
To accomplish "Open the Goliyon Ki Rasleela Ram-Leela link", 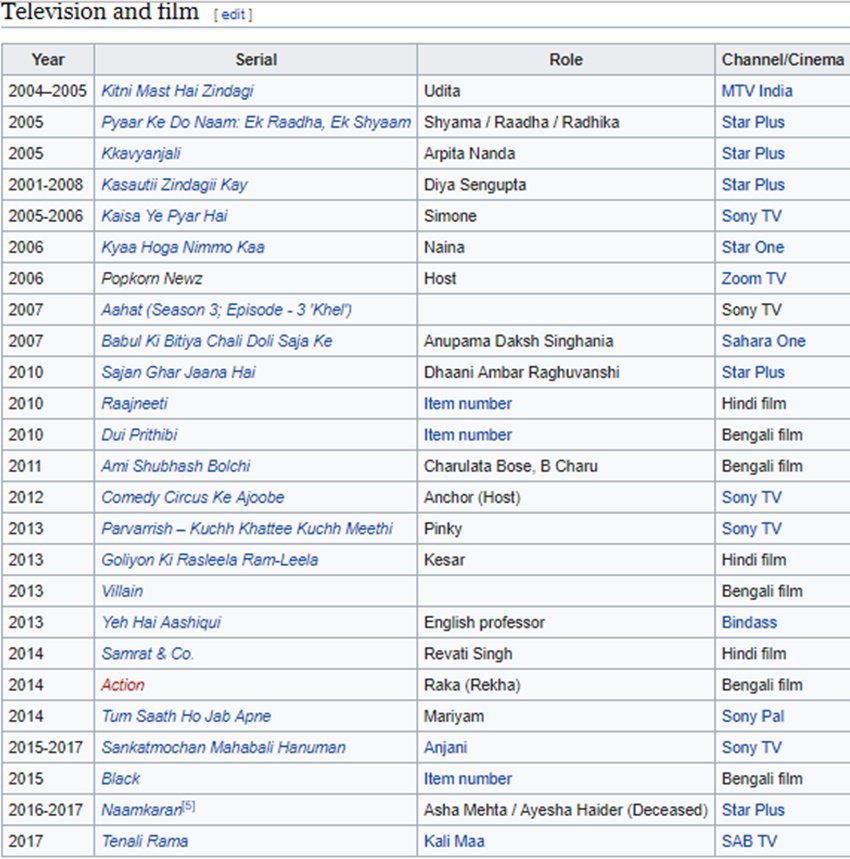I will (210, 560).
